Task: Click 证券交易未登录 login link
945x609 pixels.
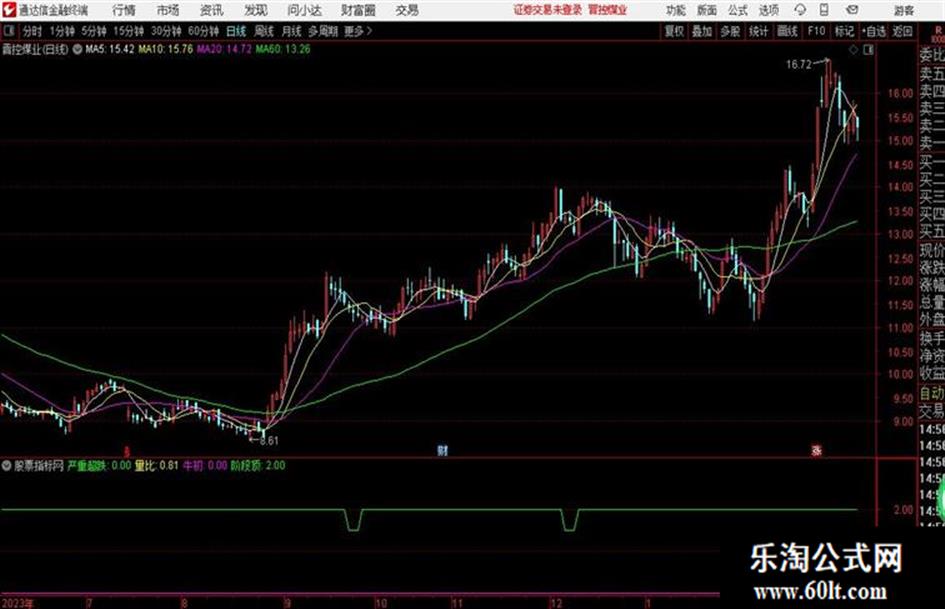Action: [548, 10]
